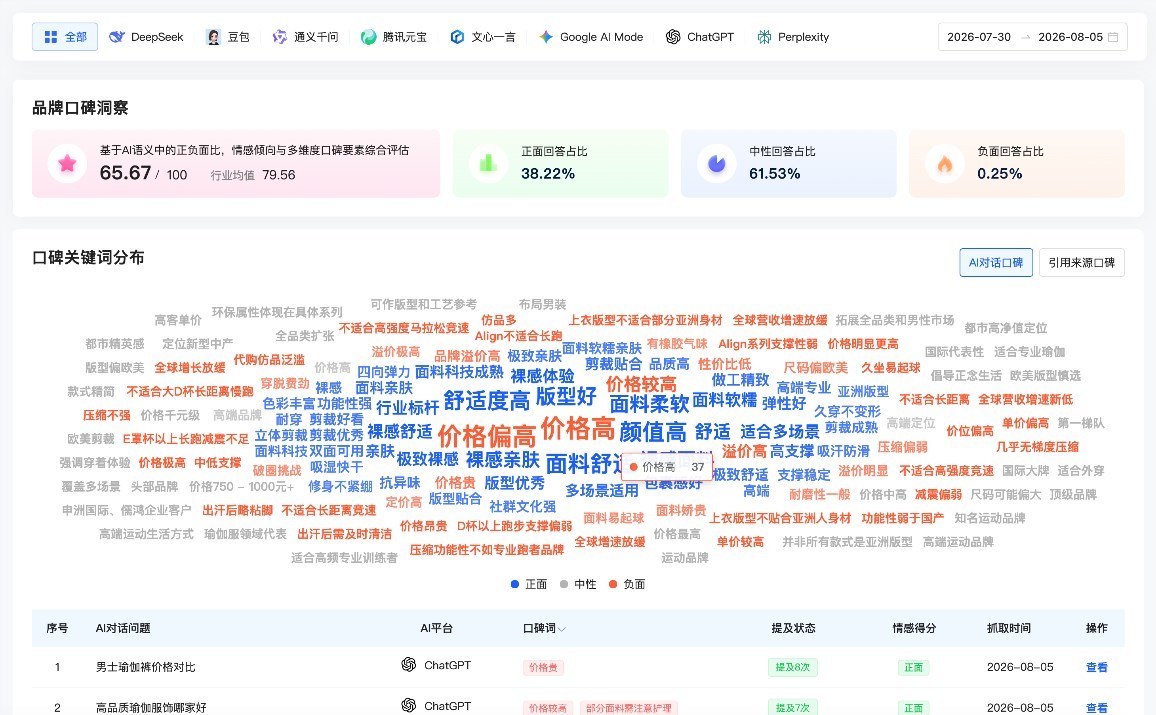Click the 腾讯元宝 green logo icon
This screenshot has height=715, width=1156.
click(x=368, y=37)
